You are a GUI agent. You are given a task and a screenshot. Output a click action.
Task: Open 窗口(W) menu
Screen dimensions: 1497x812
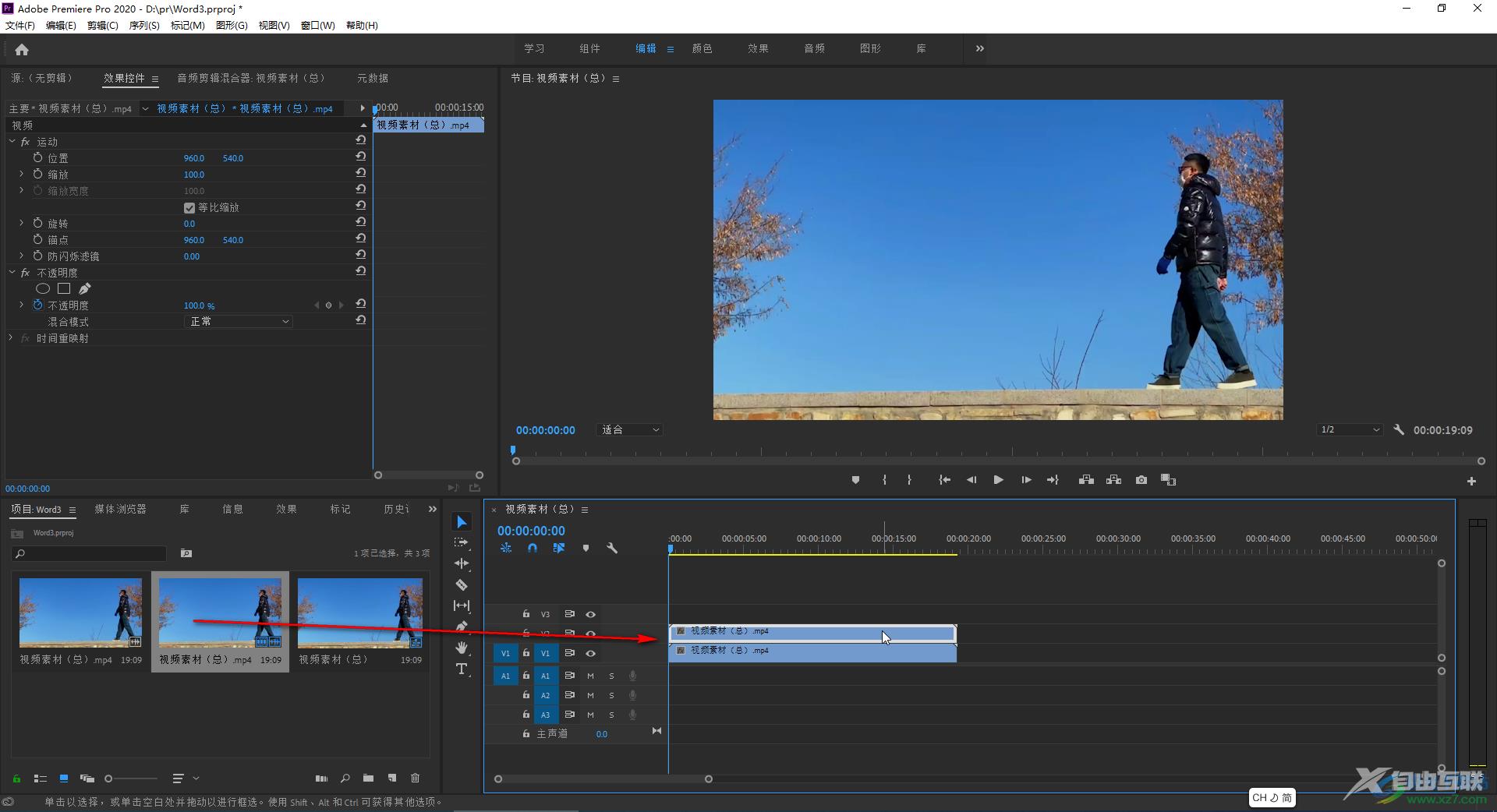pos(318,25)
